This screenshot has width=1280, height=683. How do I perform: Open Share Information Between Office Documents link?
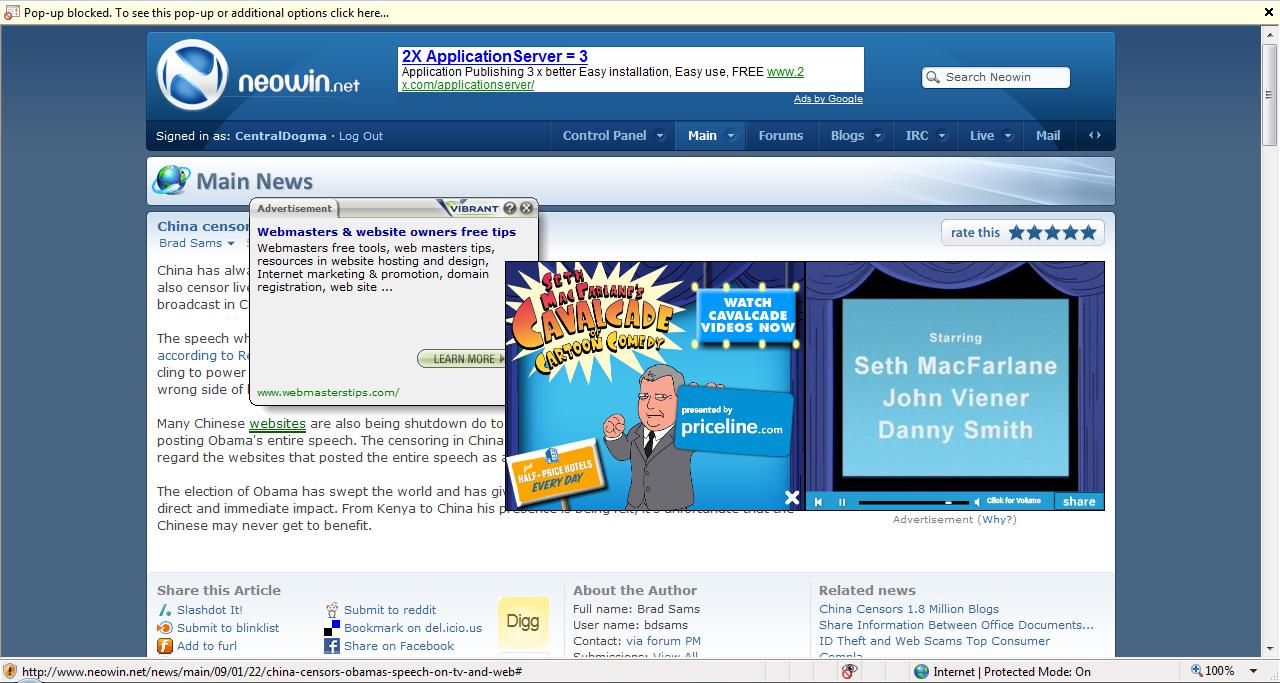(x=956, y=625)
